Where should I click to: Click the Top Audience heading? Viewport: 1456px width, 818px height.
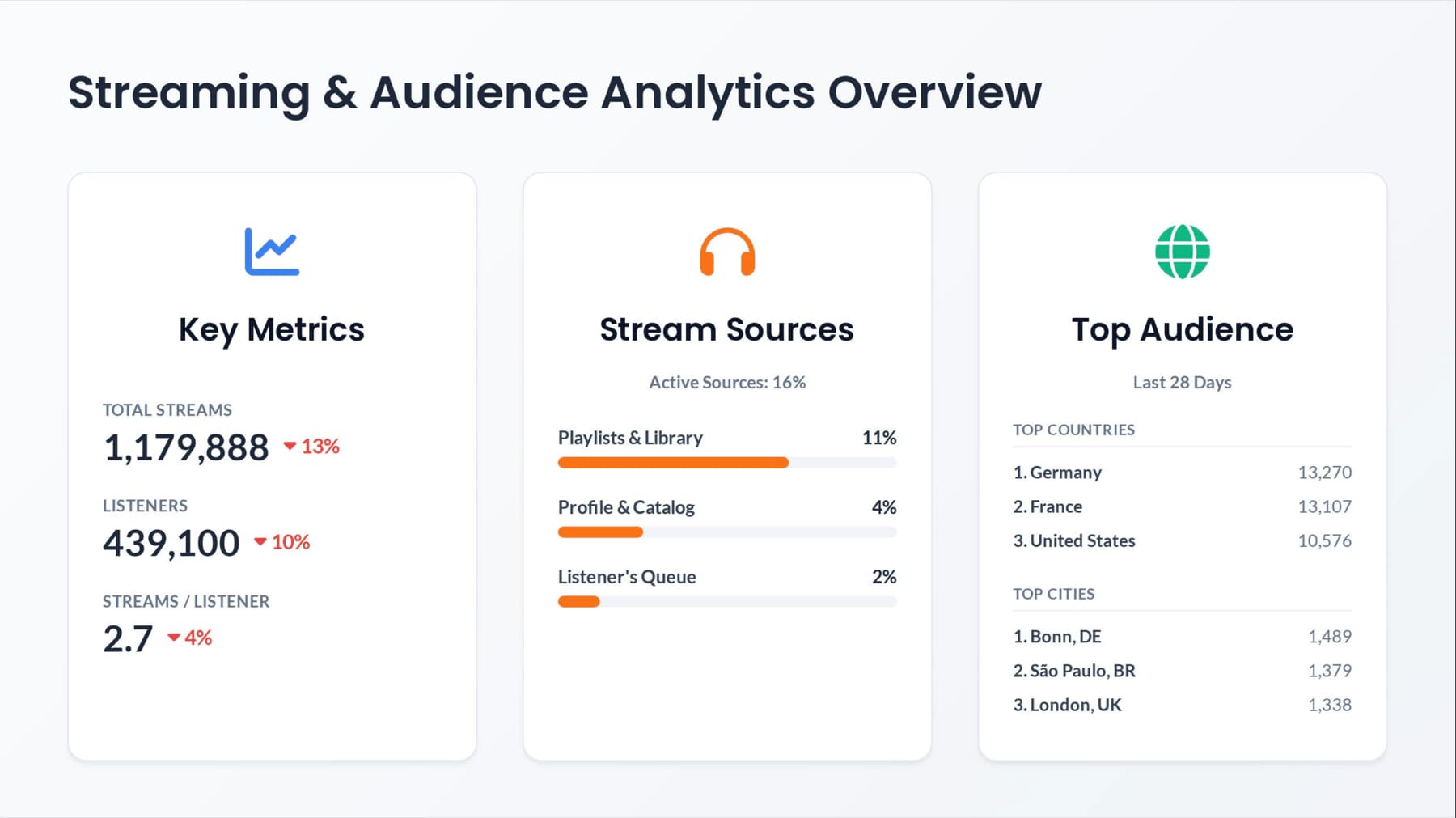(1183, 330)
